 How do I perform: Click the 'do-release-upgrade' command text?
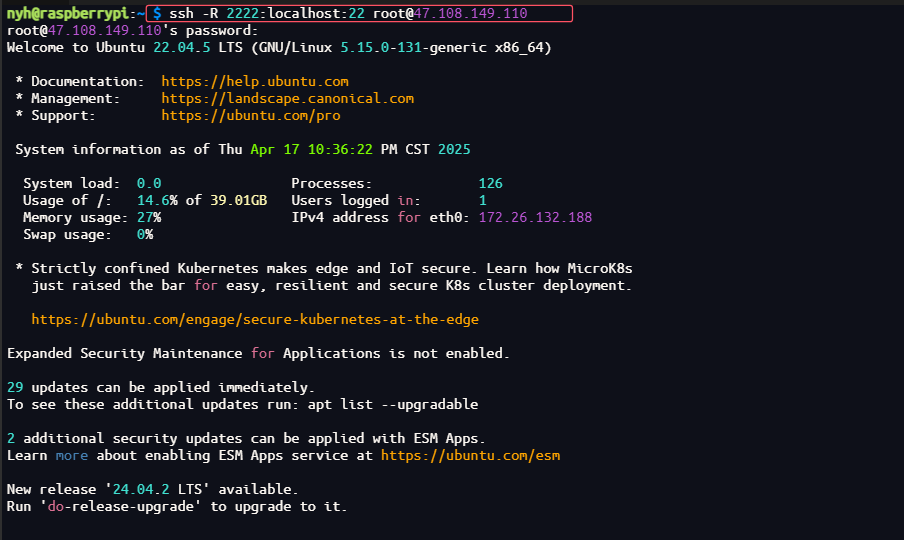click(120, 507)
